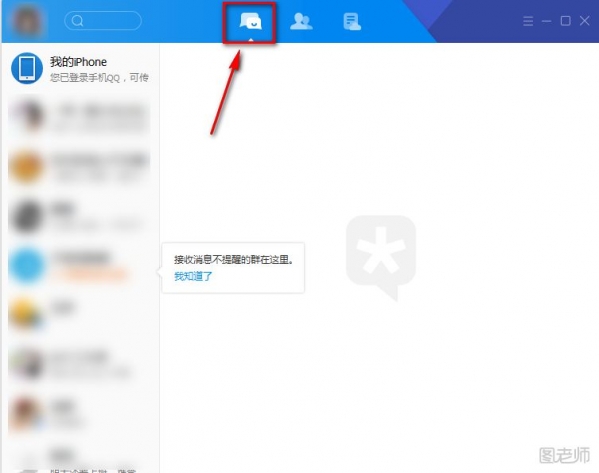This screenshot has height=473, width=599.
Task: Click the blue iPhone device icon
Action: click(27, 68)
